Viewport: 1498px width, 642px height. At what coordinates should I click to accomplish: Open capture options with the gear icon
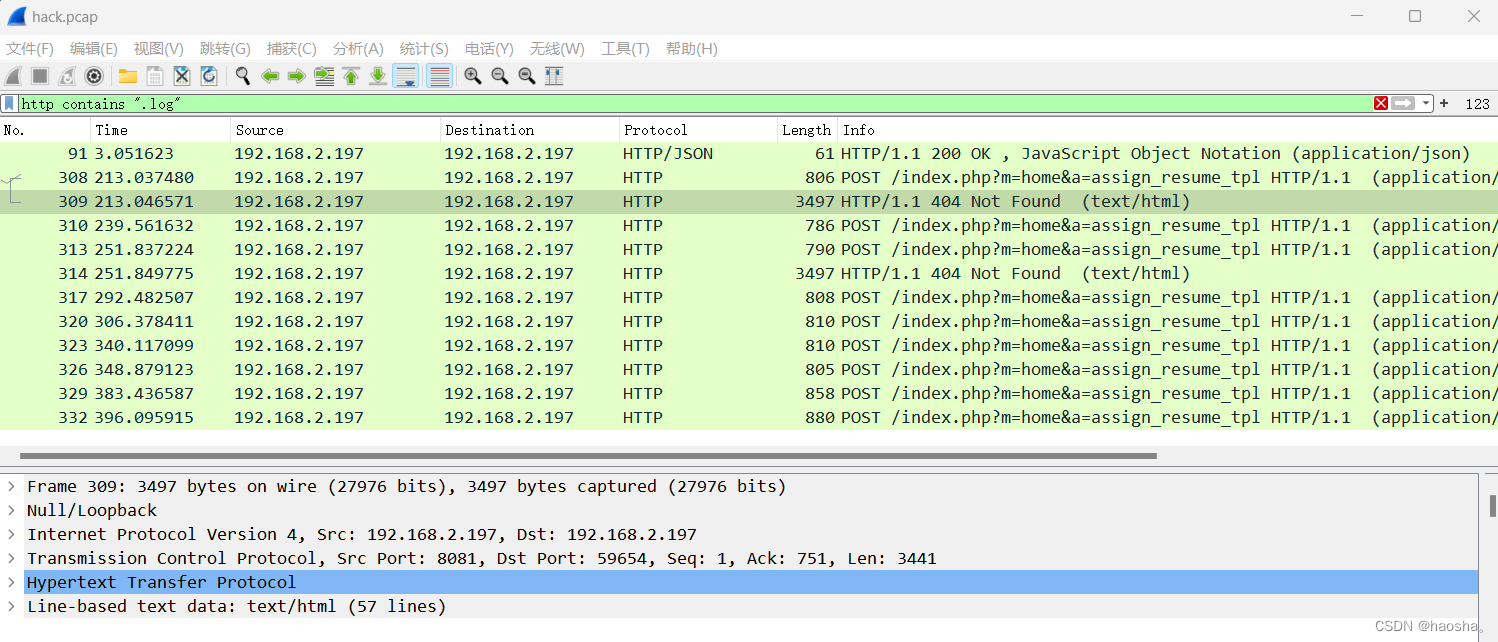click(x=93, y=76)
